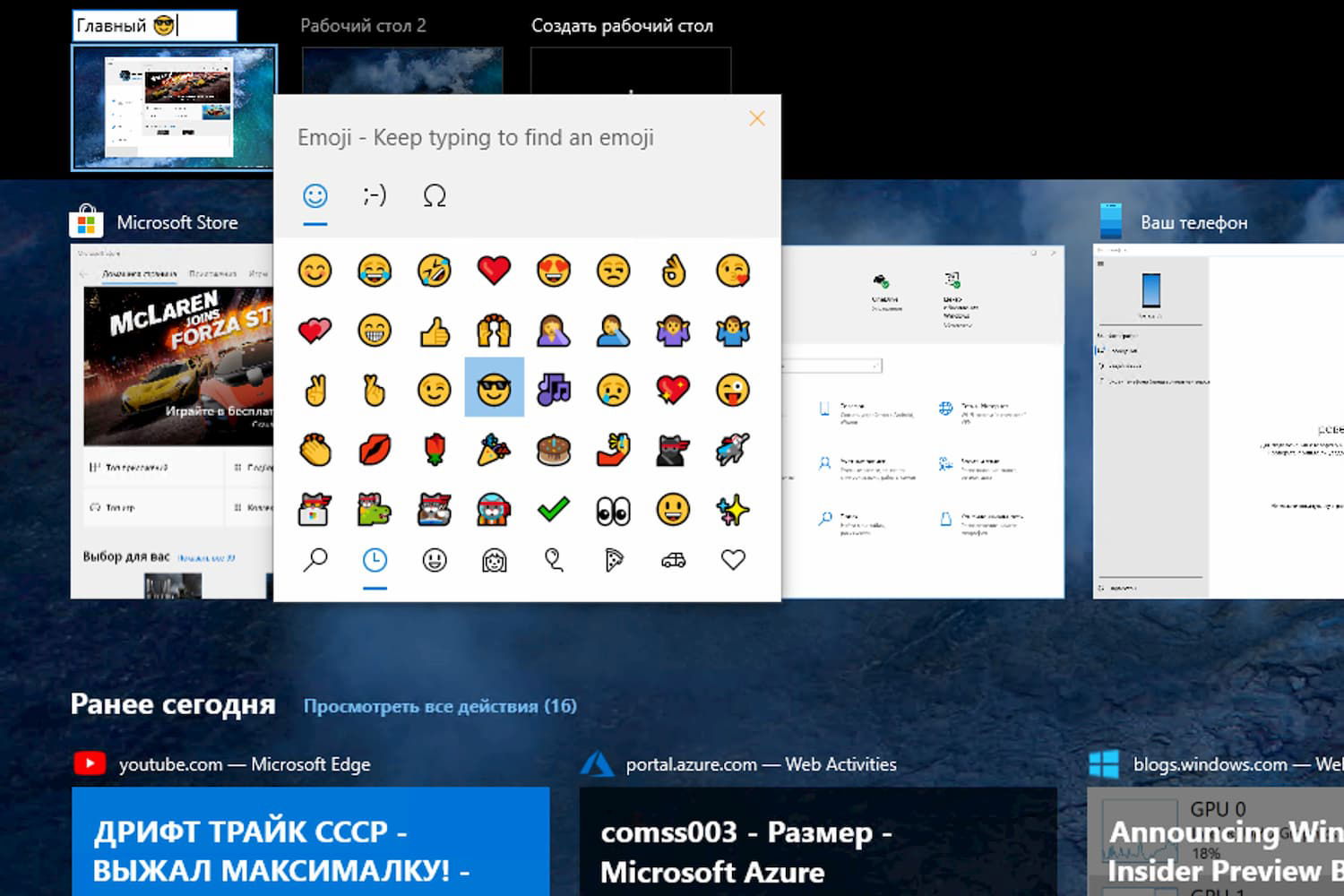Open the Ваш телефон window preview

point(1219,421)
